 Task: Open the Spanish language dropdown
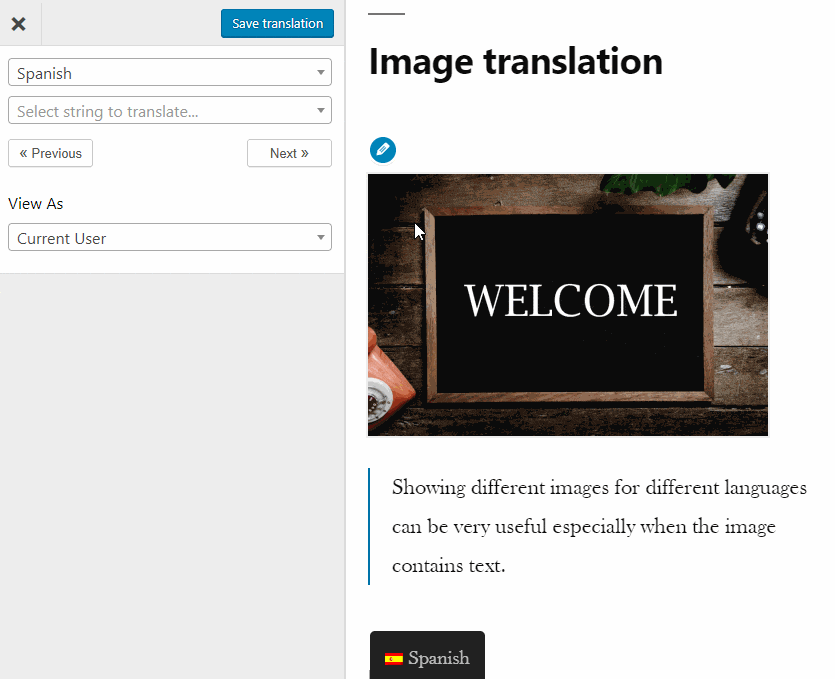[170, 72]
